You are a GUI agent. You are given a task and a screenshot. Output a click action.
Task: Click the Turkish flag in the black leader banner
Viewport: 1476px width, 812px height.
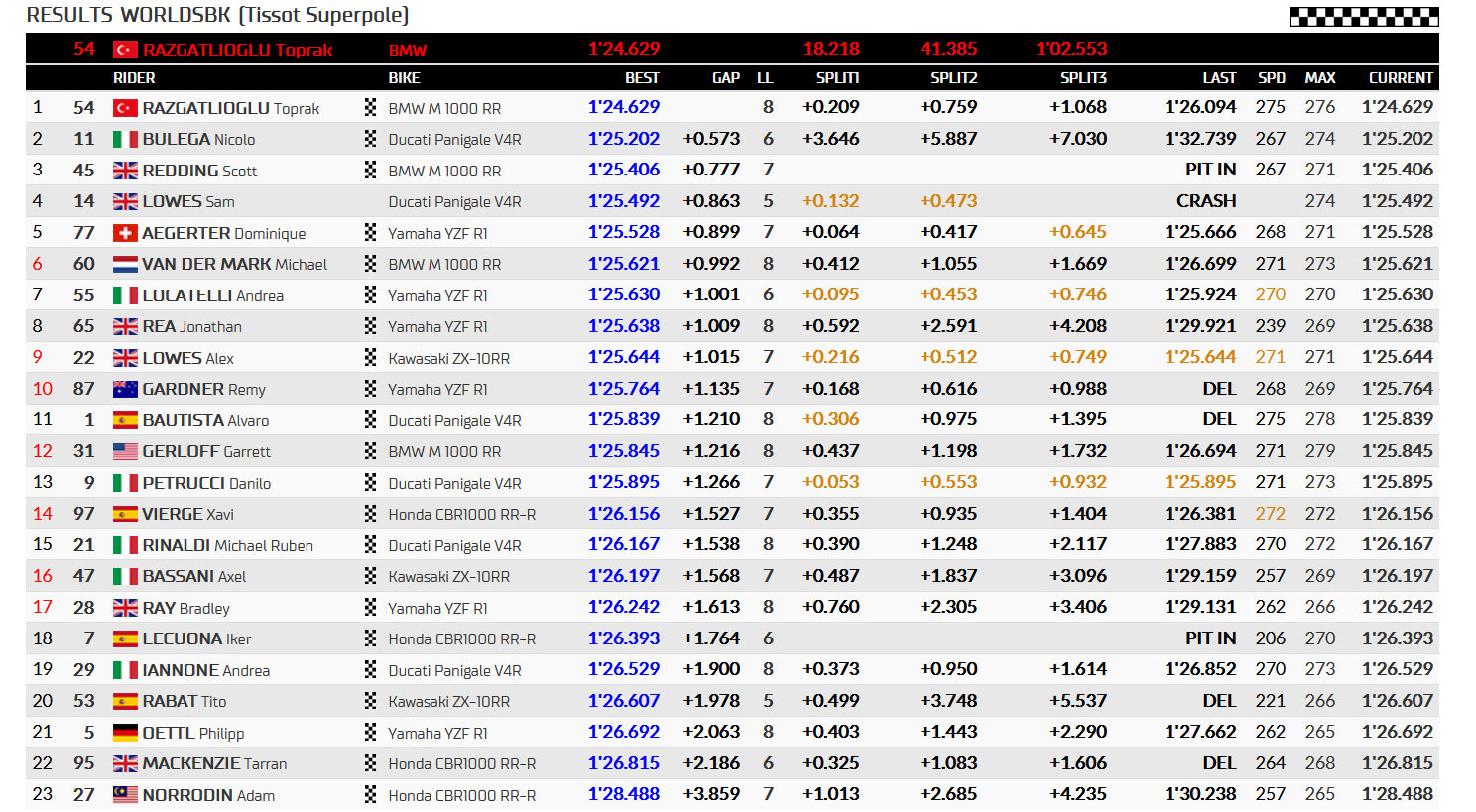125,50
